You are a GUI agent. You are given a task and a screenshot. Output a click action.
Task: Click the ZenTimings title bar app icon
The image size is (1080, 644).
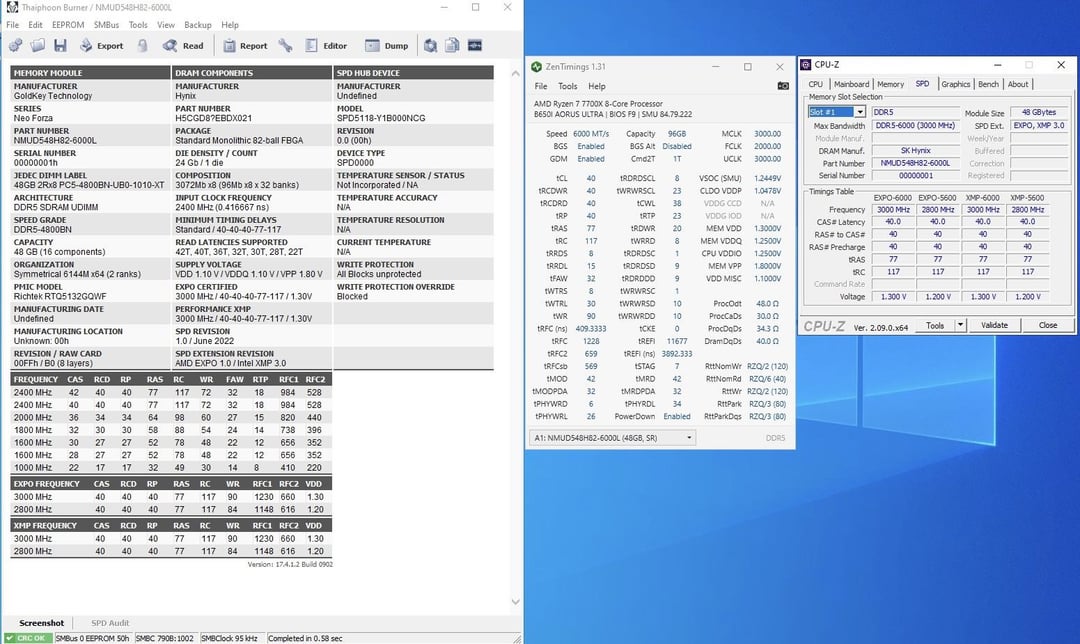pos(536,67)
